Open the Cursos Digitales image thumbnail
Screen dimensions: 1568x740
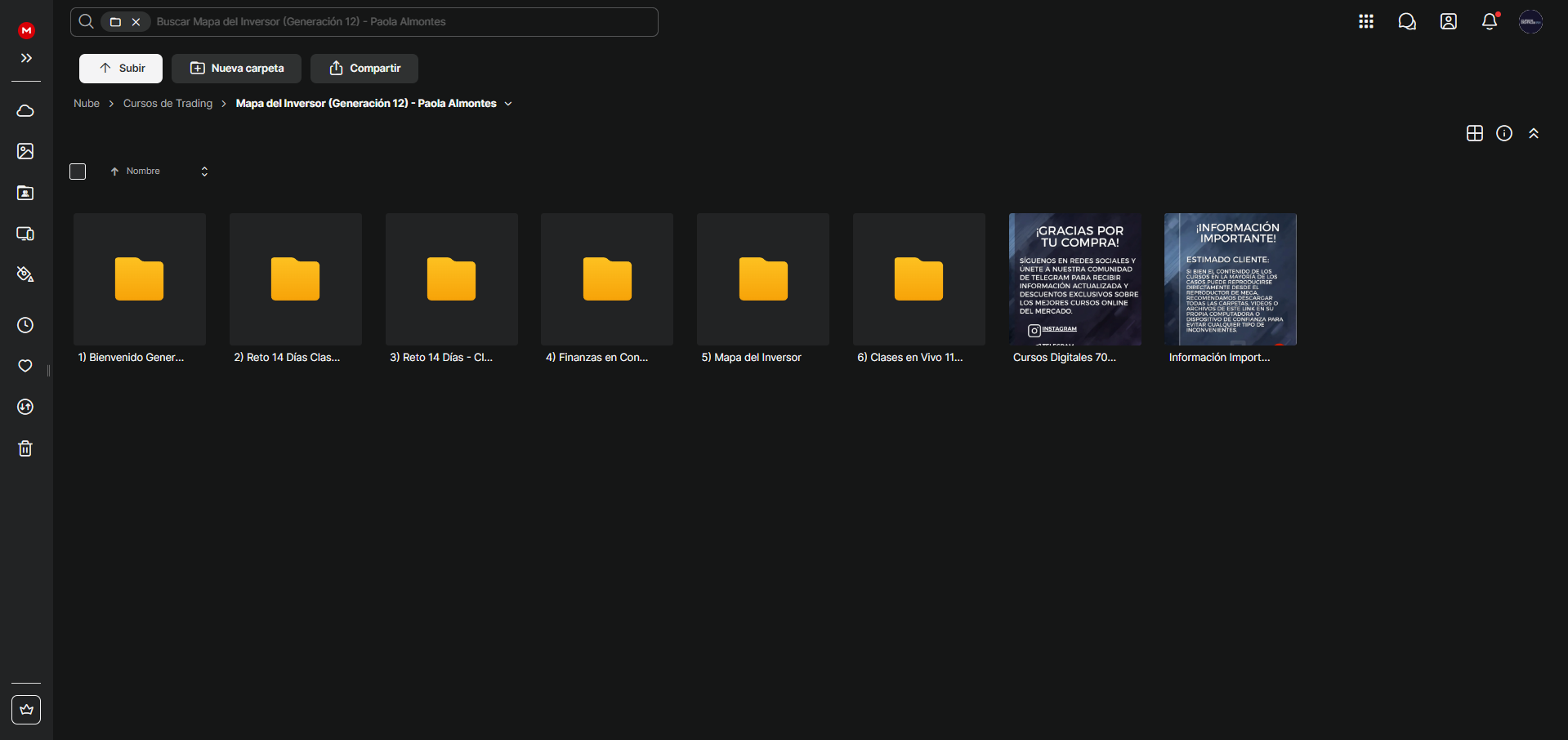click(x=1074, y=279)
